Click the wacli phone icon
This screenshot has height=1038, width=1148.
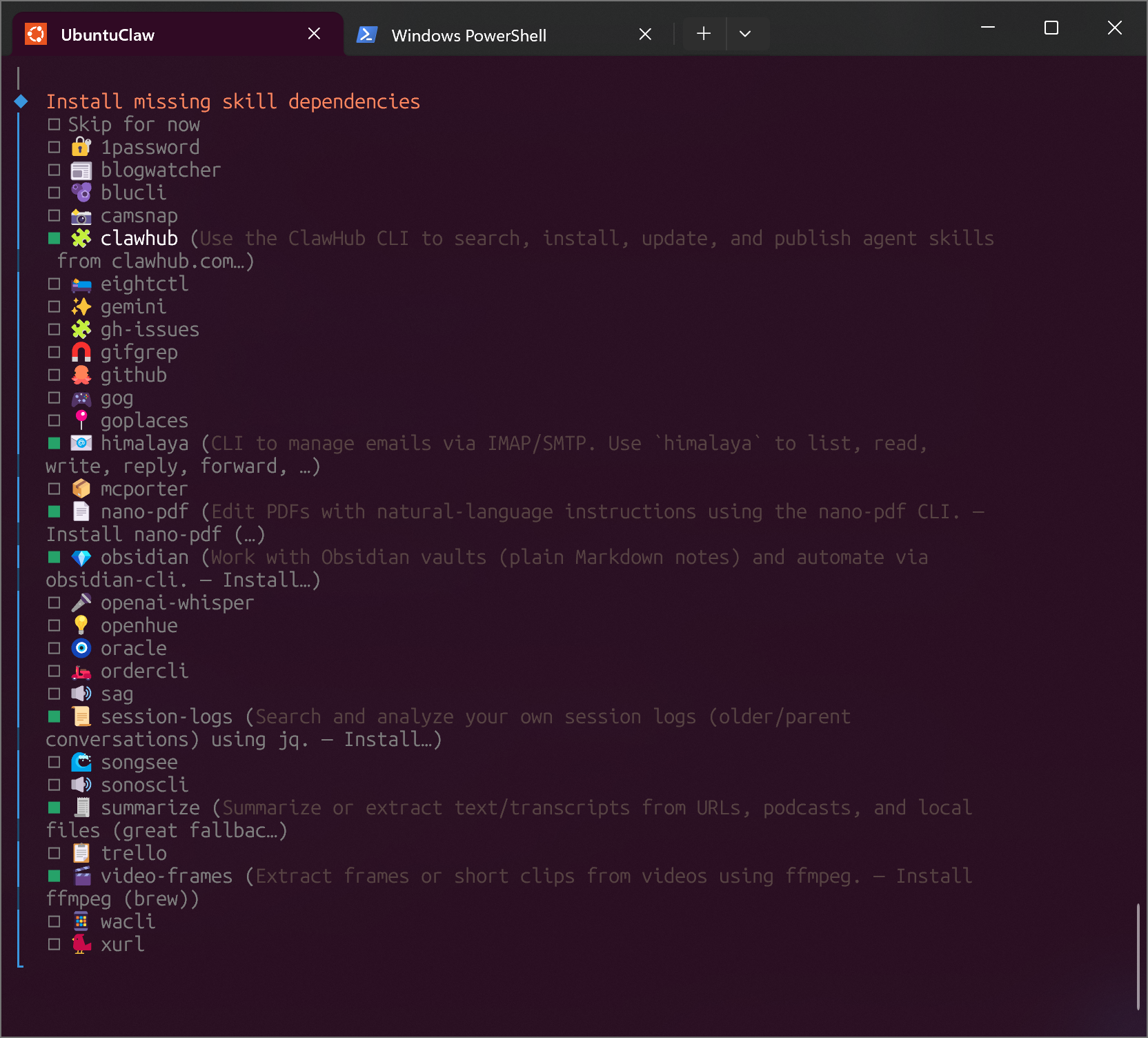coord(81,921)
